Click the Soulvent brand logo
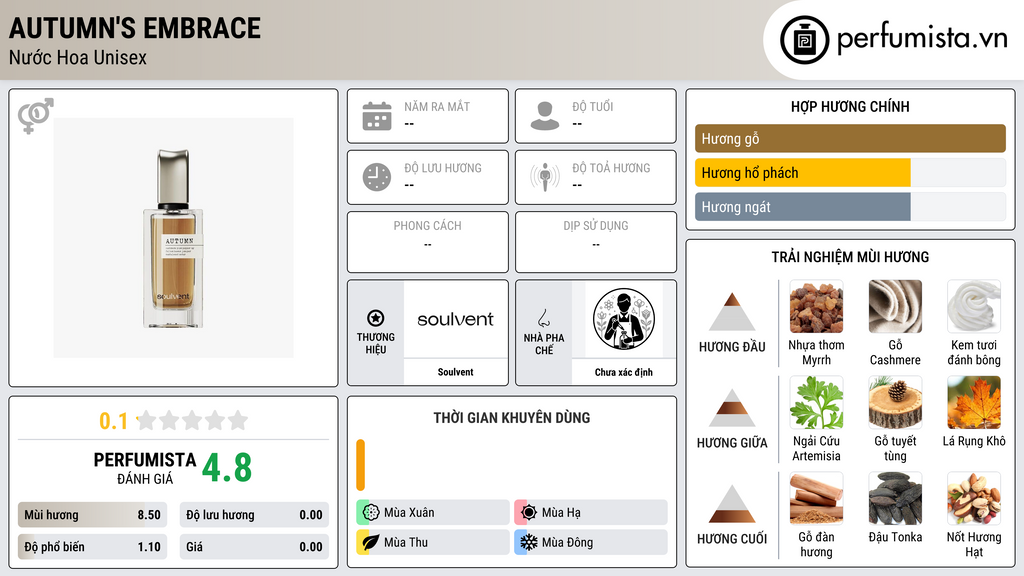Image resolution: width=1024 pixels, height=576 pixels. 455,319
